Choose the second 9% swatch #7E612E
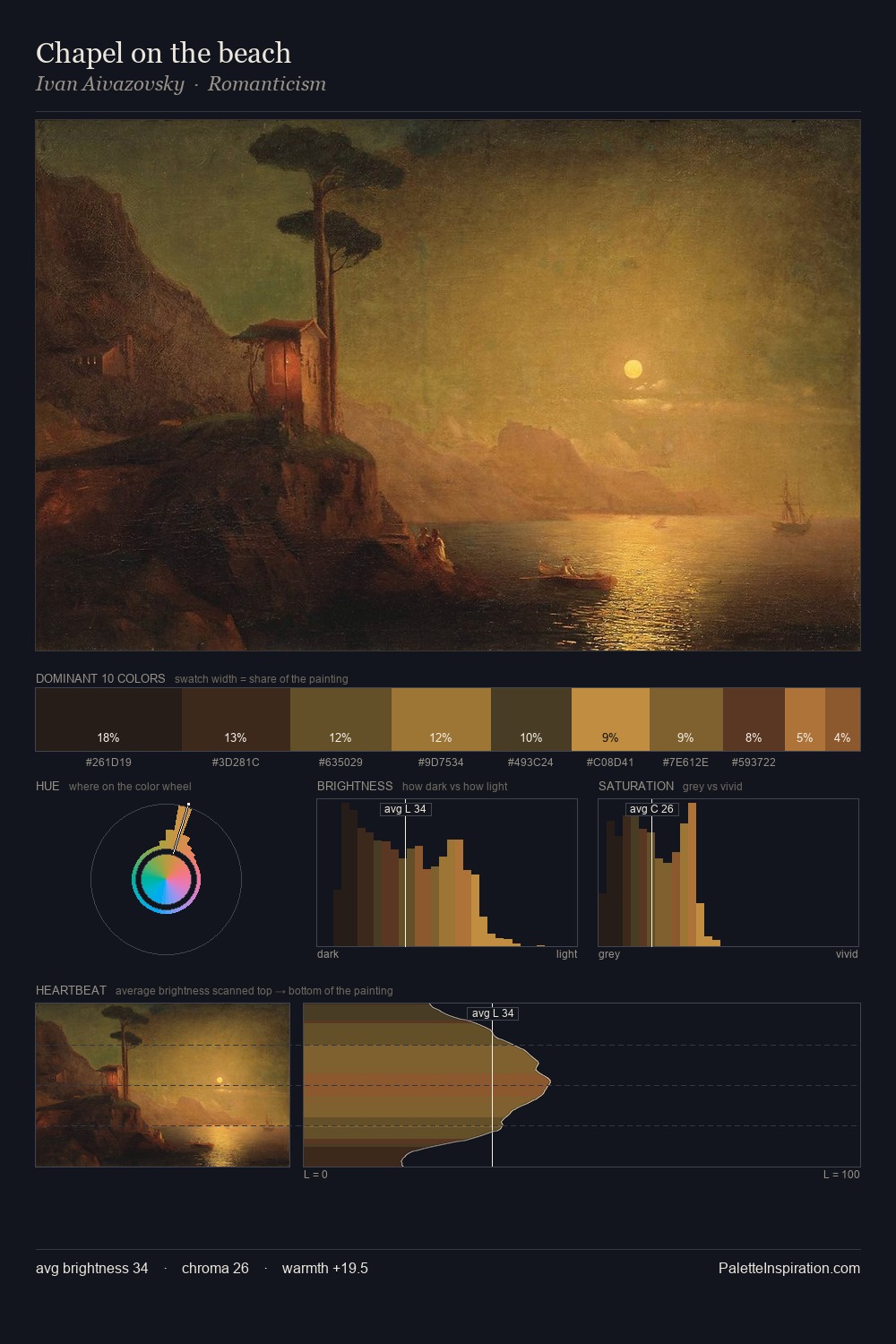 pyautogui.click(x=686, y=719)
